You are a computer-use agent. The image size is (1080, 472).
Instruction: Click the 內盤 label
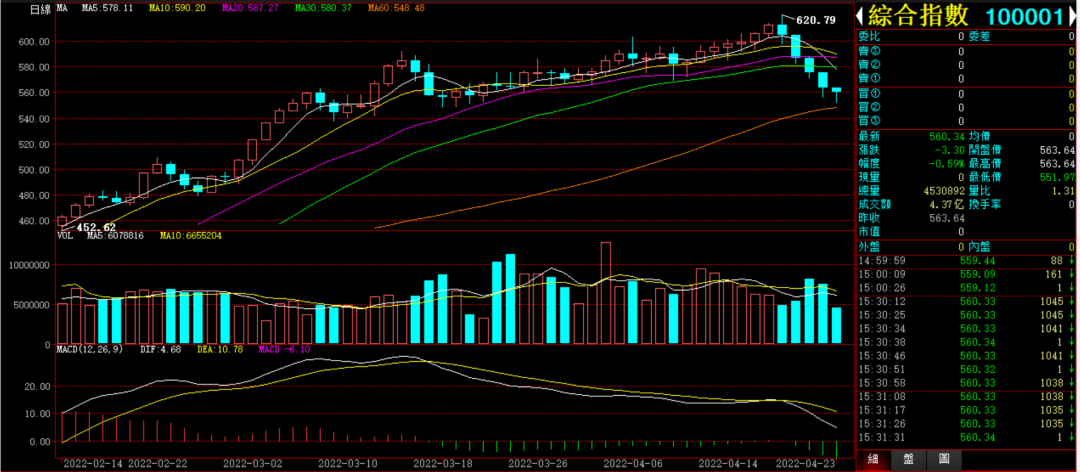pyautogui.click(x=979, y=246)
